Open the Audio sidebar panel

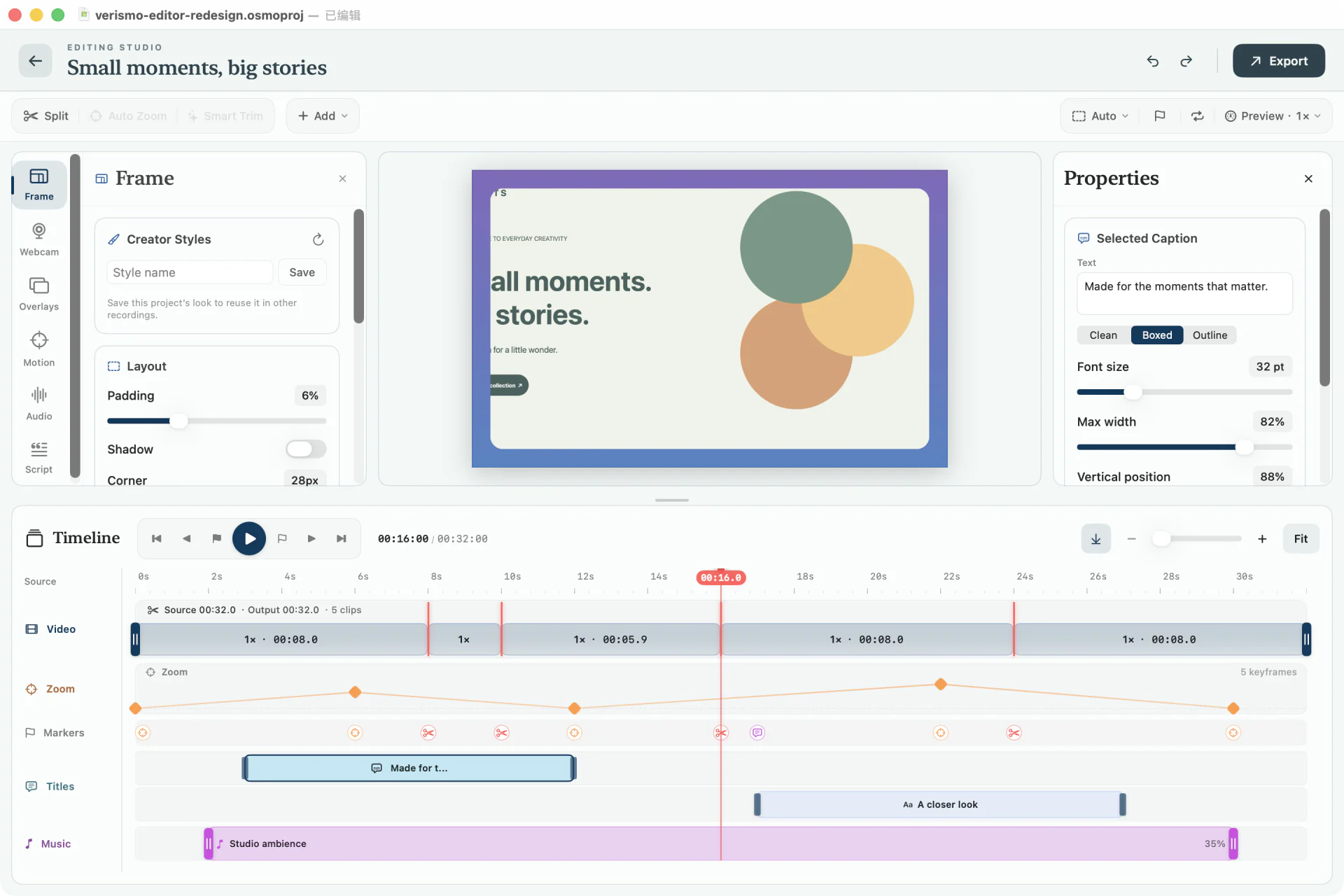pos(39,404)
